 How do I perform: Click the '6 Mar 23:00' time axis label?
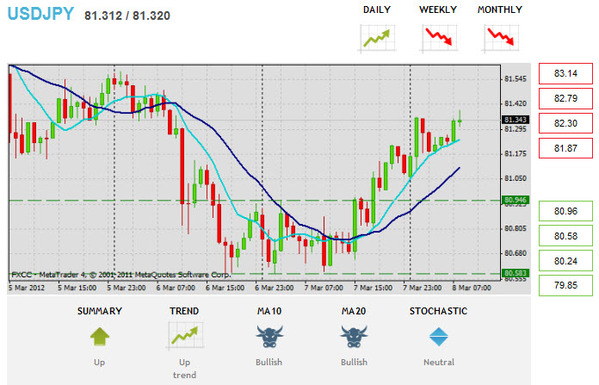(x=274, y=288)
